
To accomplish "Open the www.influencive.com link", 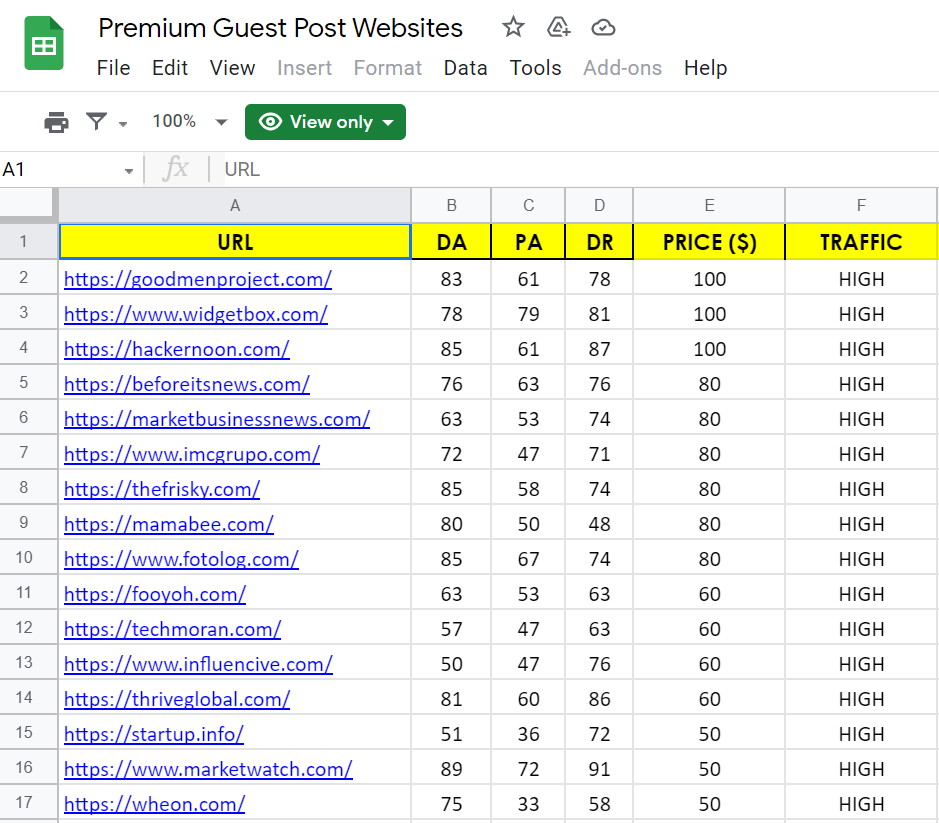I will (x=198, y=664).
